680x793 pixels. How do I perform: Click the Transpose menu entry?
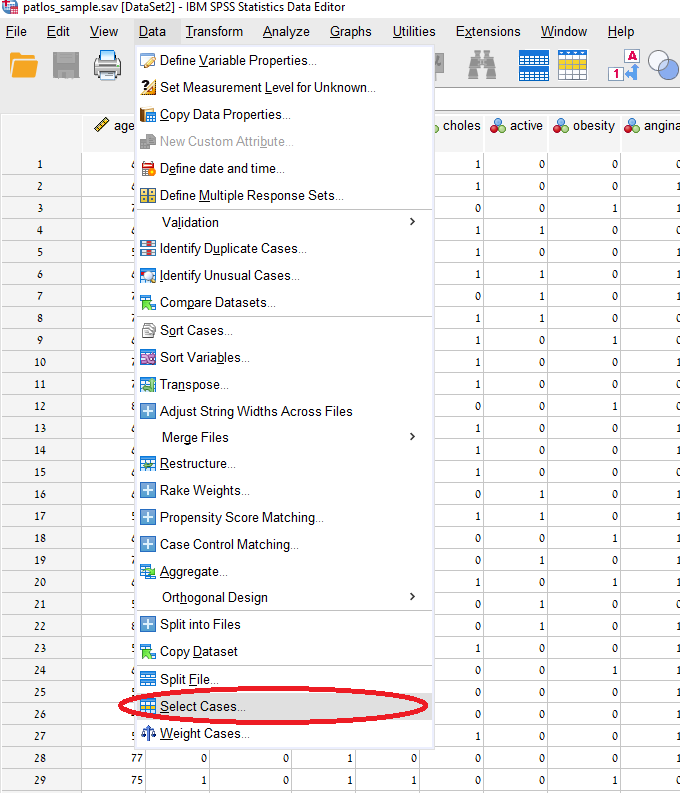coord(194,385)
